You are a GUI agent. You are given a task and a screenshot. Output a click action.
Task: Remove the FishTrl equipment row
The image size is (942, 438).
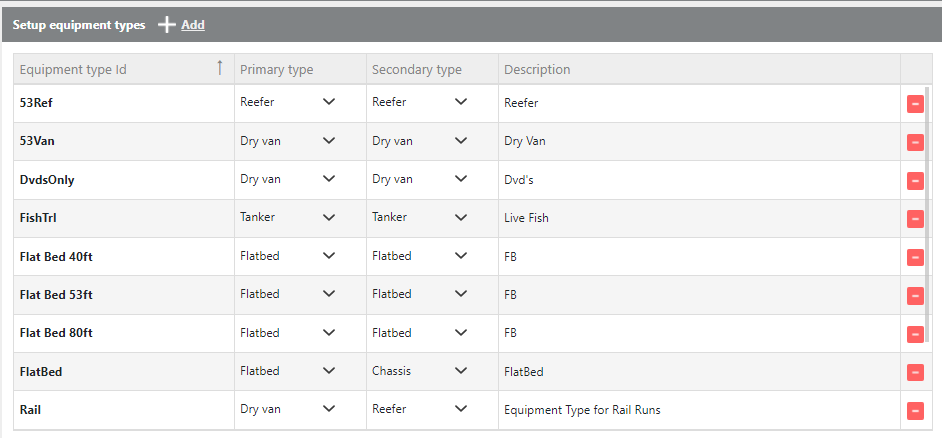[915, 219]
